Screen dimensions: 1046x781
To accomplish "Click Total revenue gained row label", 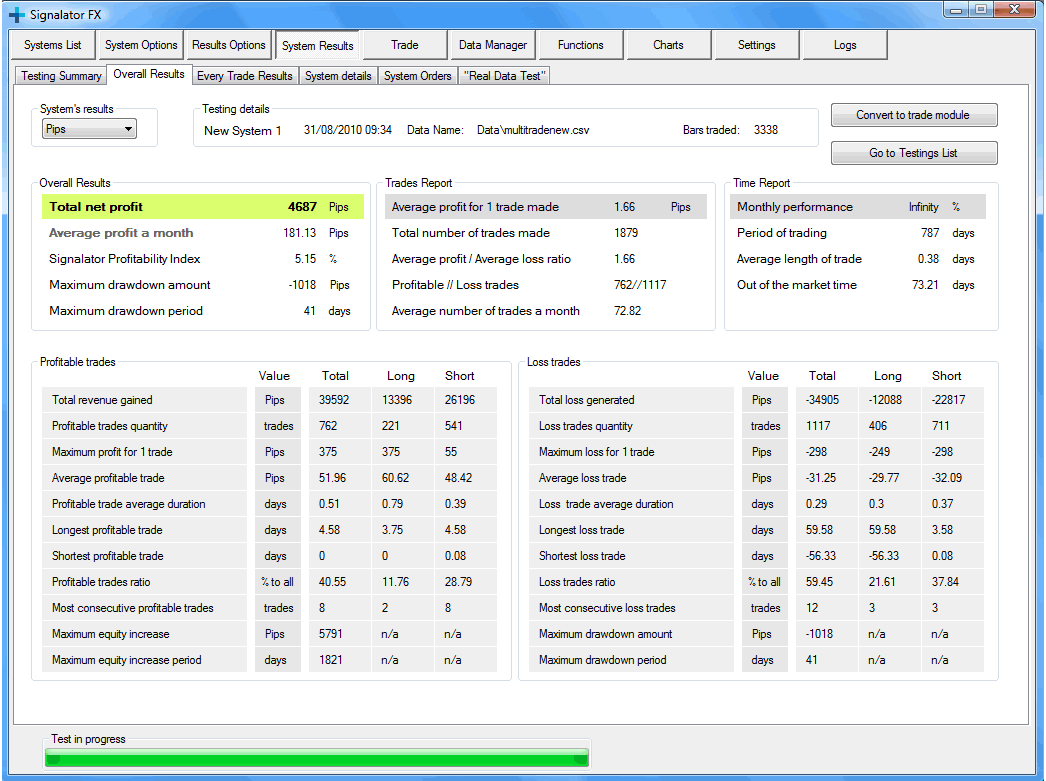I will pyautogui.click(x=102, y=400).
